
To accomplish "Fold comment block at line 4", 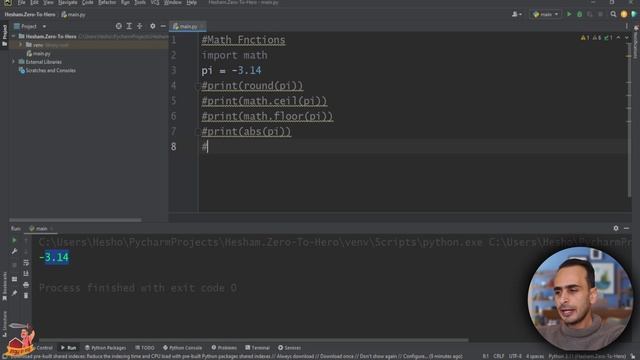I will (198, 86).
